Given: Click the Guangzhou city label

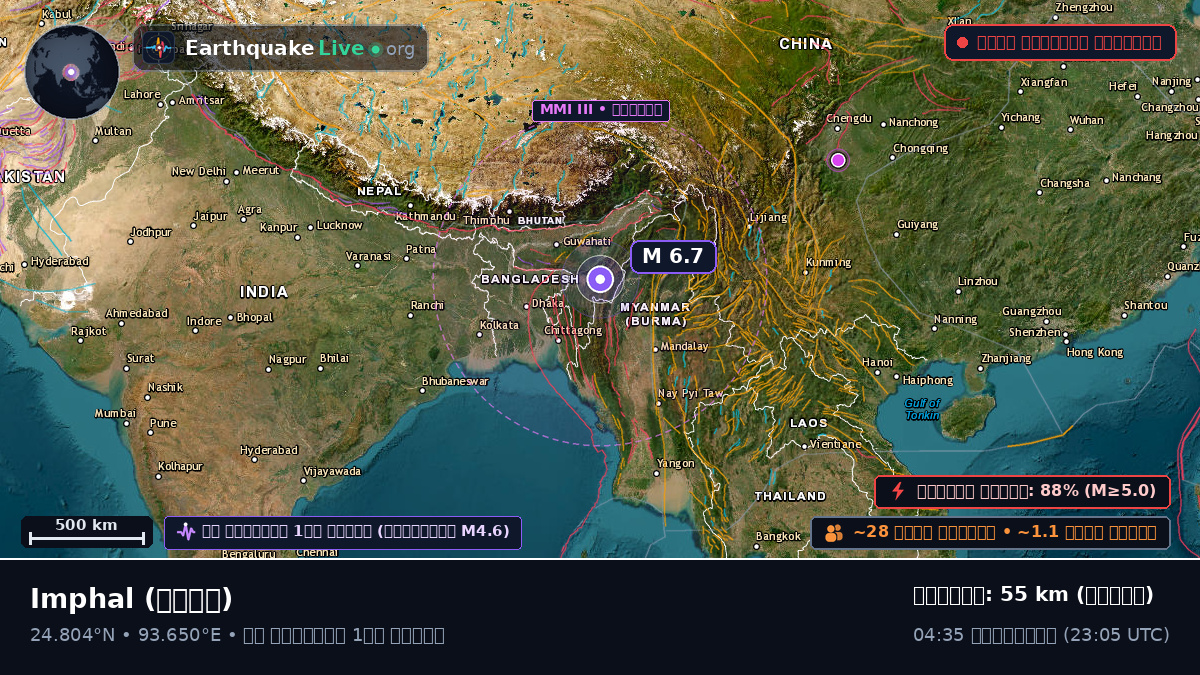Looking at the screenshot, I should click(x=1032, y=312).
